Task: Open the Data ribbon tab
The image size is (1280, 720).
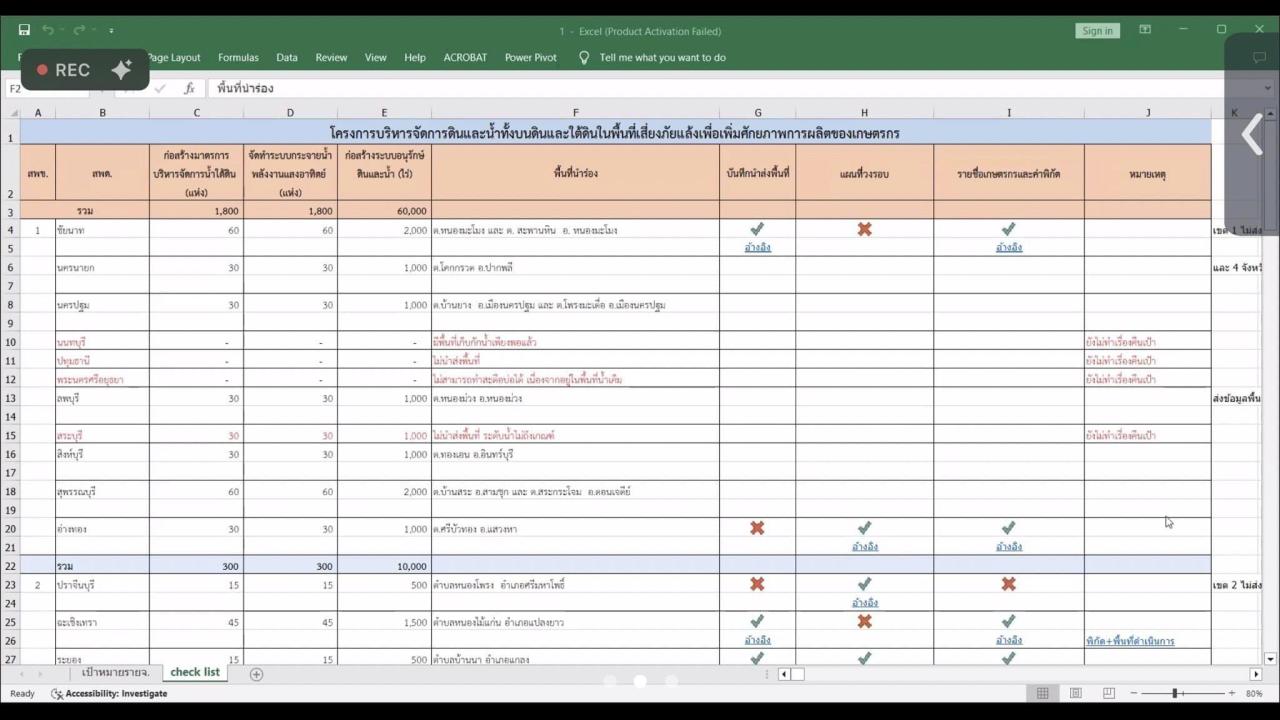Action: pos(287,57)
